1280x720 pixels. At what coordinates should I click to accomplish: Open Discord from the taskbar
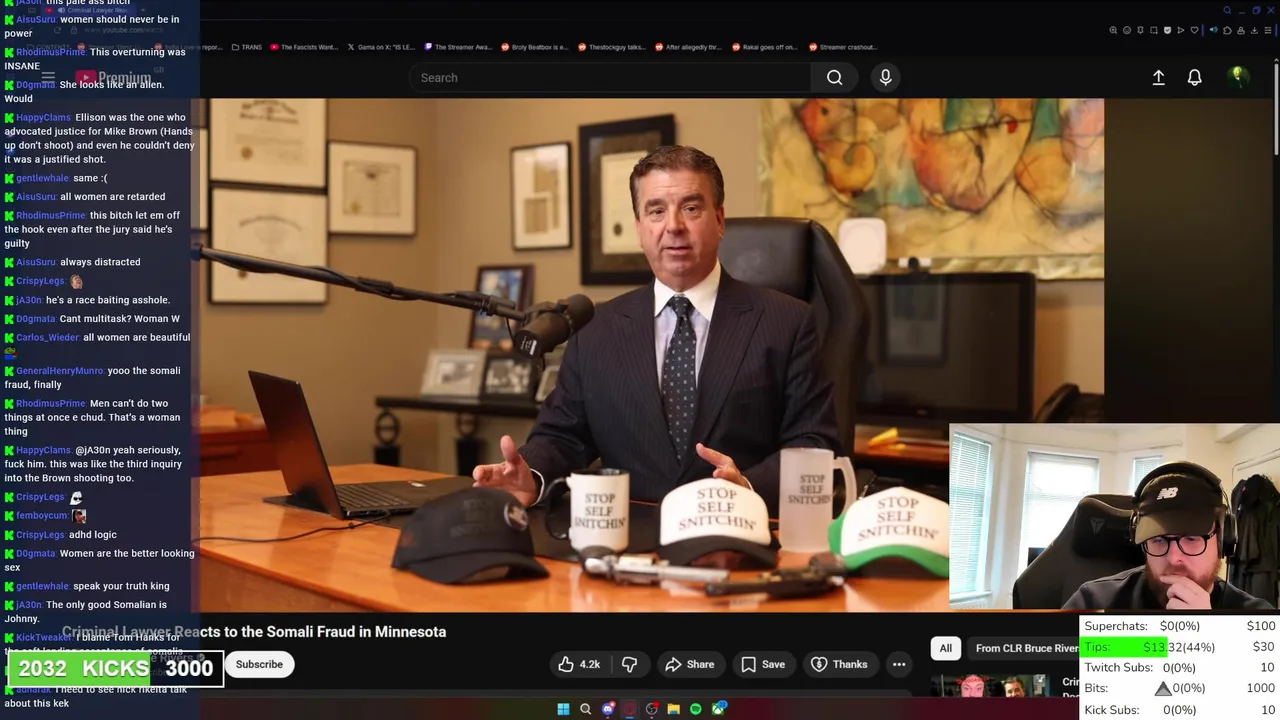coord(608,709)
